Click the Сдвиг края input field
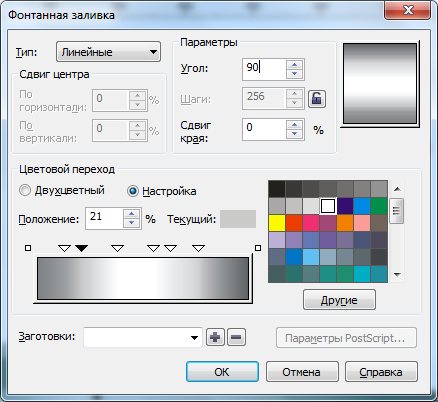The width and height of the screenshot is (438, 402). pyautogui.click(x=264, y=129)
